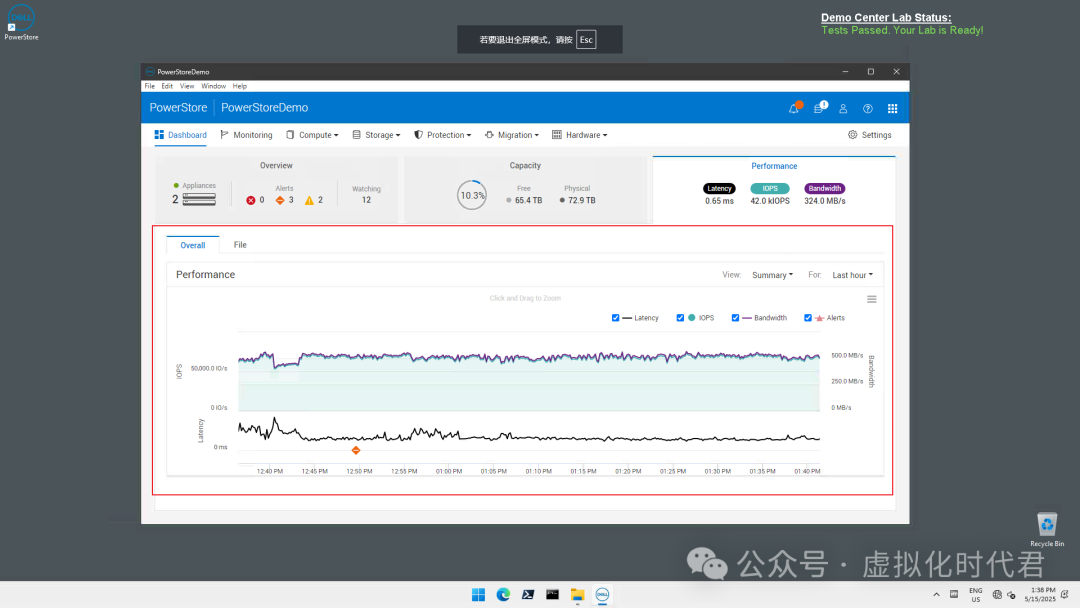
Task: Open PowerStore desktop shortcut icon
Action: pos(21,23)
